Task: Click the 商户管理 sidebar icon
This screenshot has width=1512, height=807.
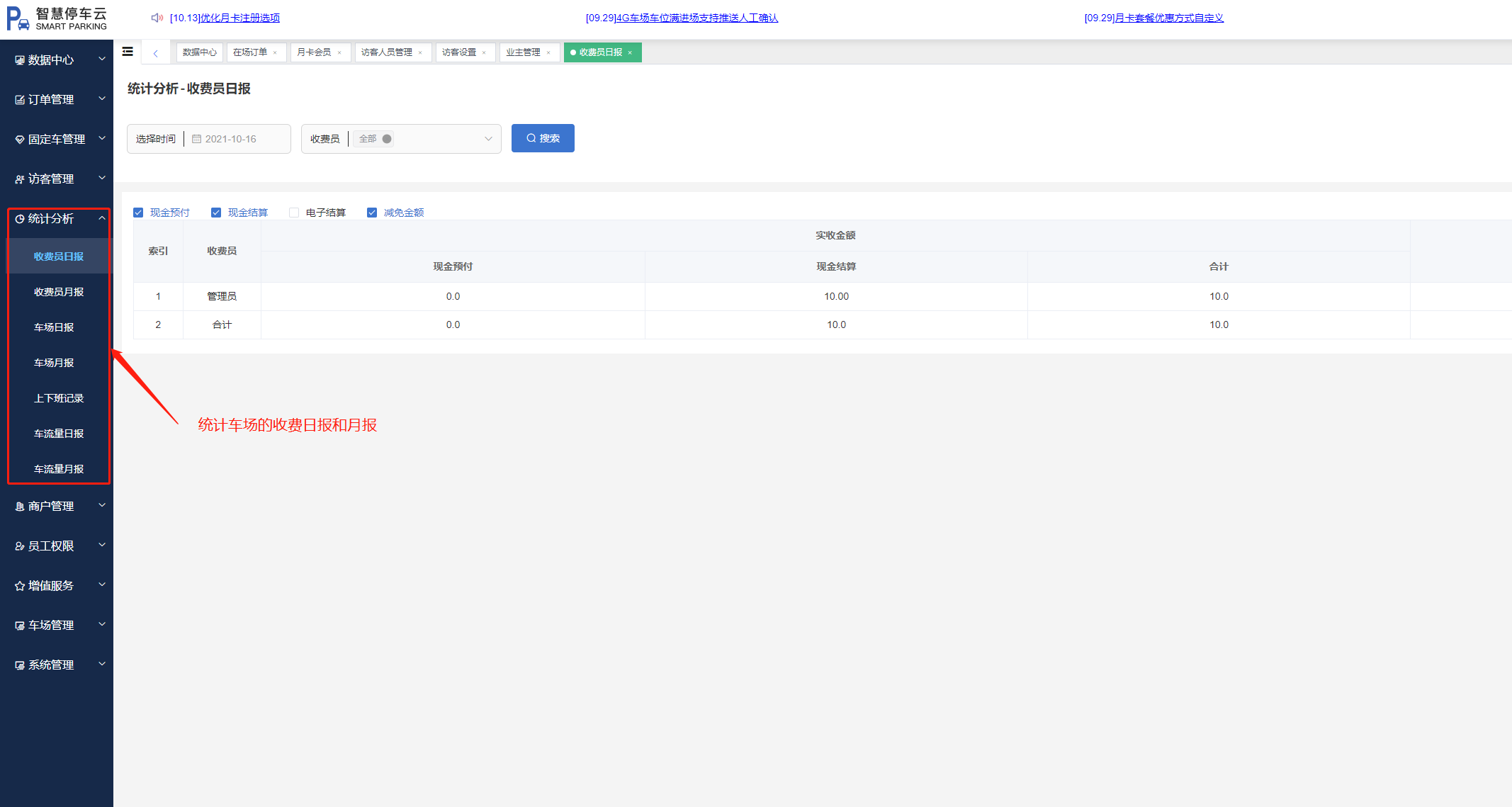Action: pos(20,507)
